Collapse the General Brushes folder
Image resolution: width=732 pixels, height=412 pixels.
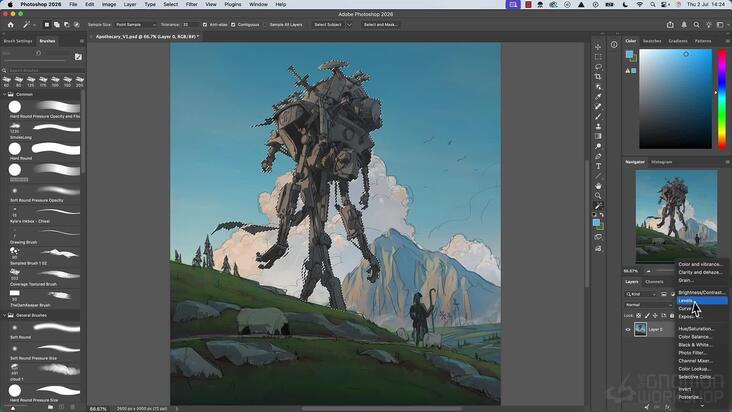(5, 315)
